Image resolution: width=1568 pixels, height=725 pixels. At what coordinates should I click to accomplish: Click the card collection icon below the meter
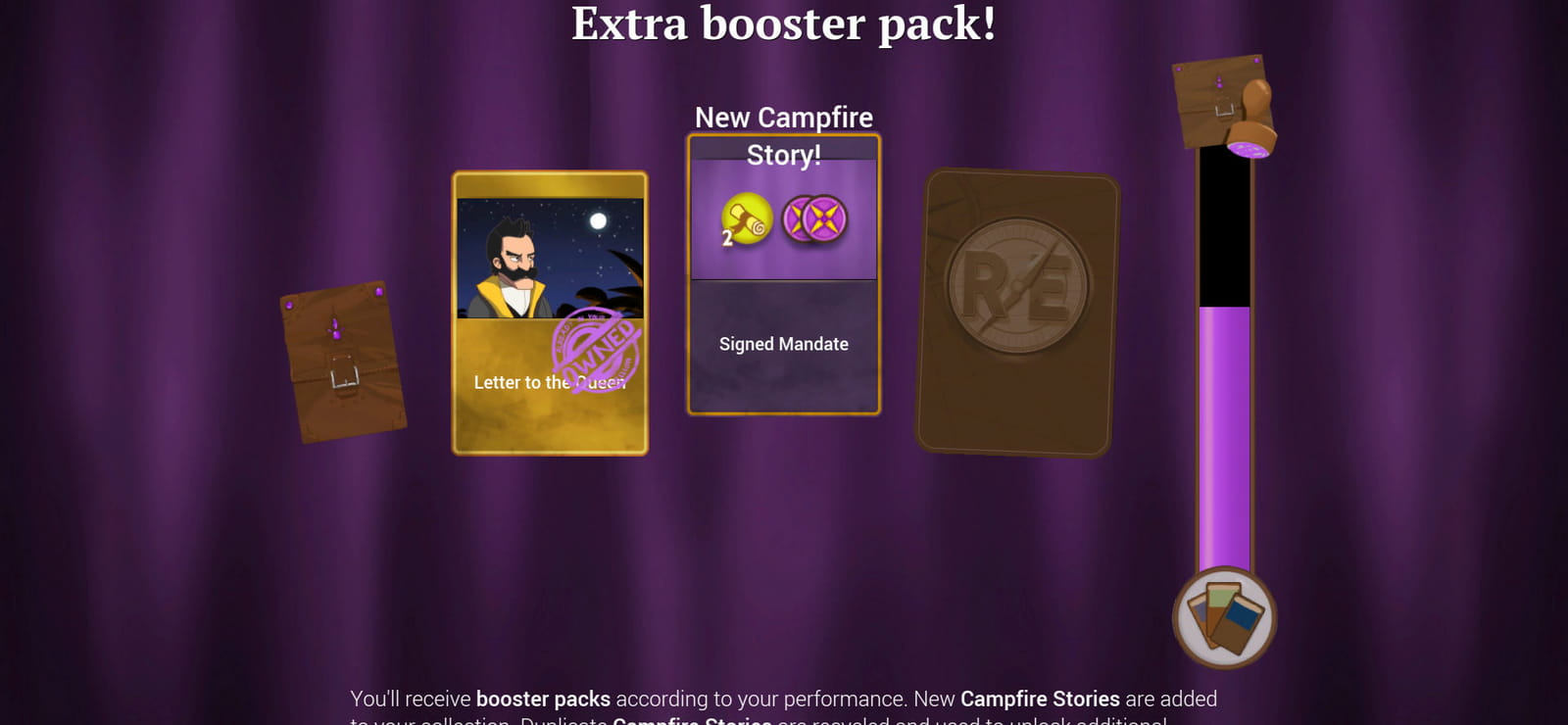click(x=1224, y=617)
